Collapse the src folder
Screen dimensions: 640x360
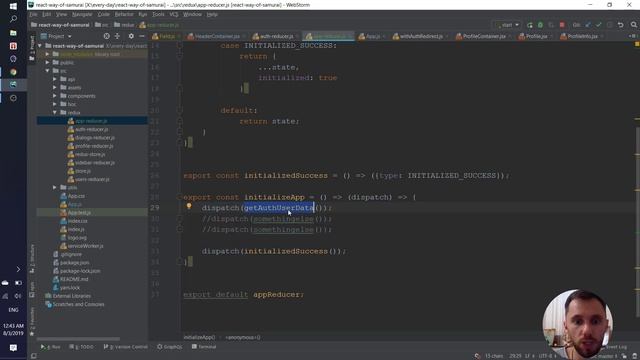click(x=48, y=71)
